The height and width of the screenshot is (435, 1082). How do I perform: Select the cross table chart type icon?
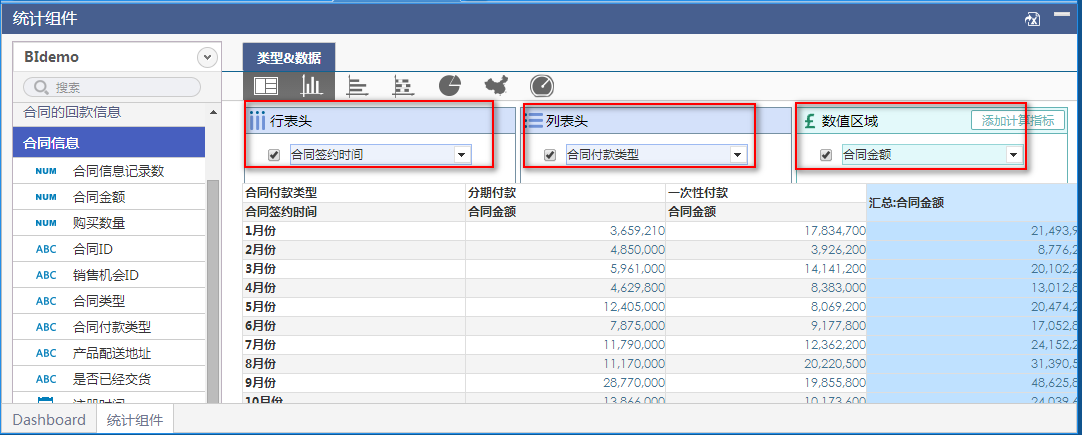pos(266,86)
